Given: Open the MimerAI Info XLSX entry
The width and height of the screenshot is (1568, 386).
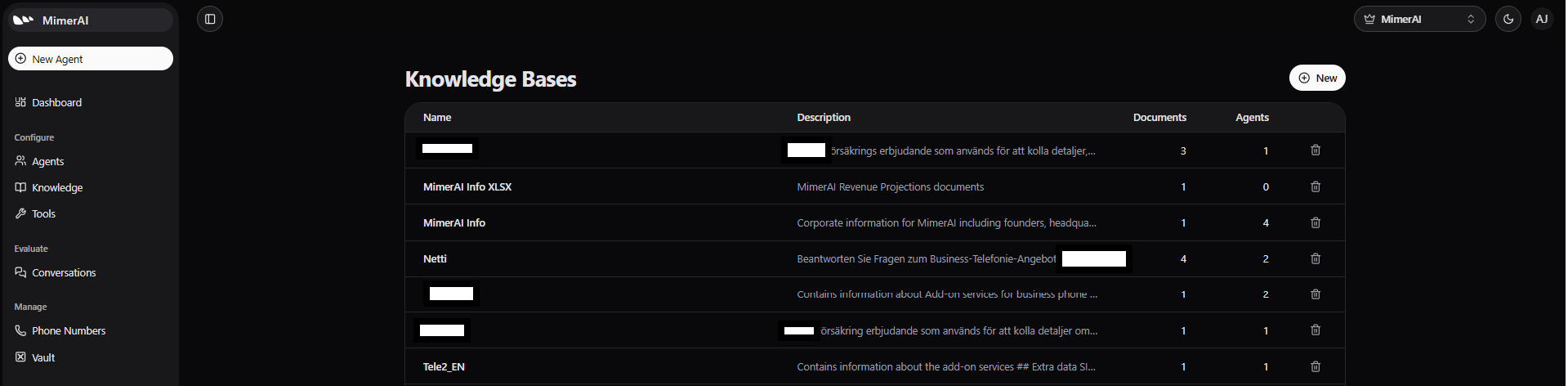Looking at the screenshot, I should point(467,186).
